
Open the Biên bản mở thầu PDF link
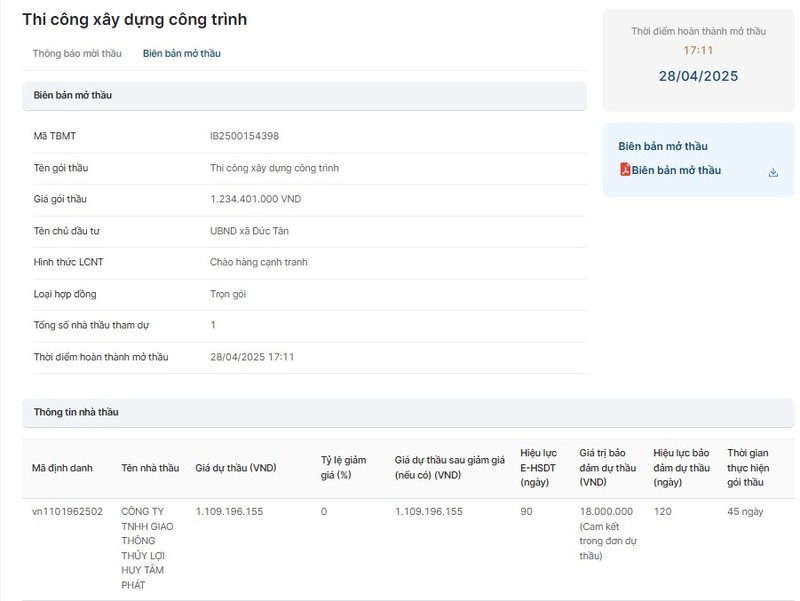tap(676, 170)
